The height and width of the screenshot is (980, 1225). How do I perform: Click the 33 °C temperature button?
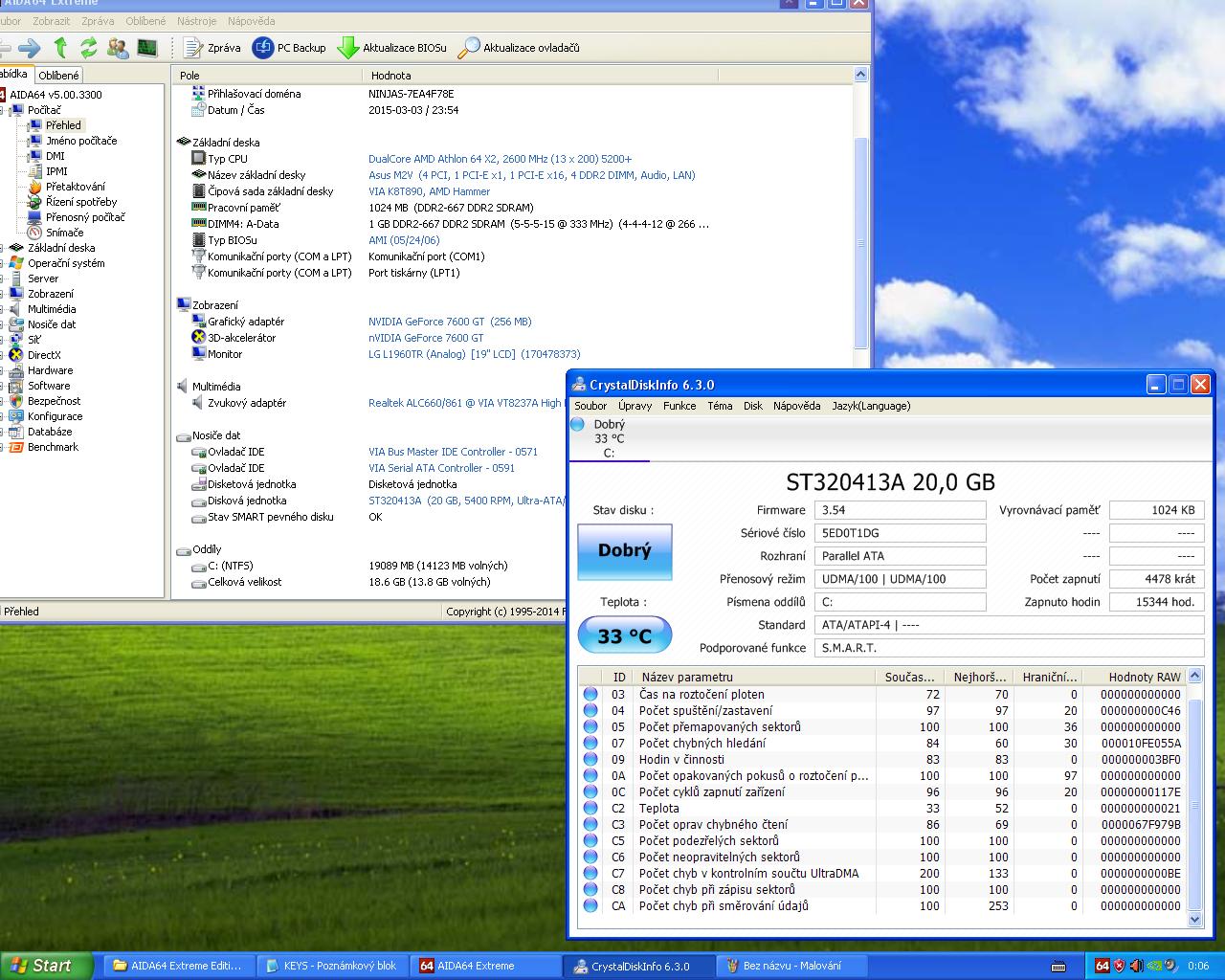624,636
